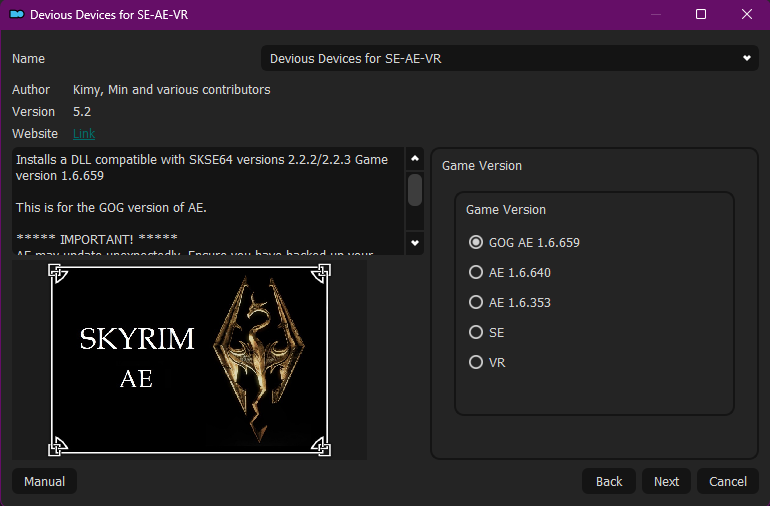Viewport: 770px width, 506px height.
Task: Cancel the installer dialog
Action: (728, 481)
